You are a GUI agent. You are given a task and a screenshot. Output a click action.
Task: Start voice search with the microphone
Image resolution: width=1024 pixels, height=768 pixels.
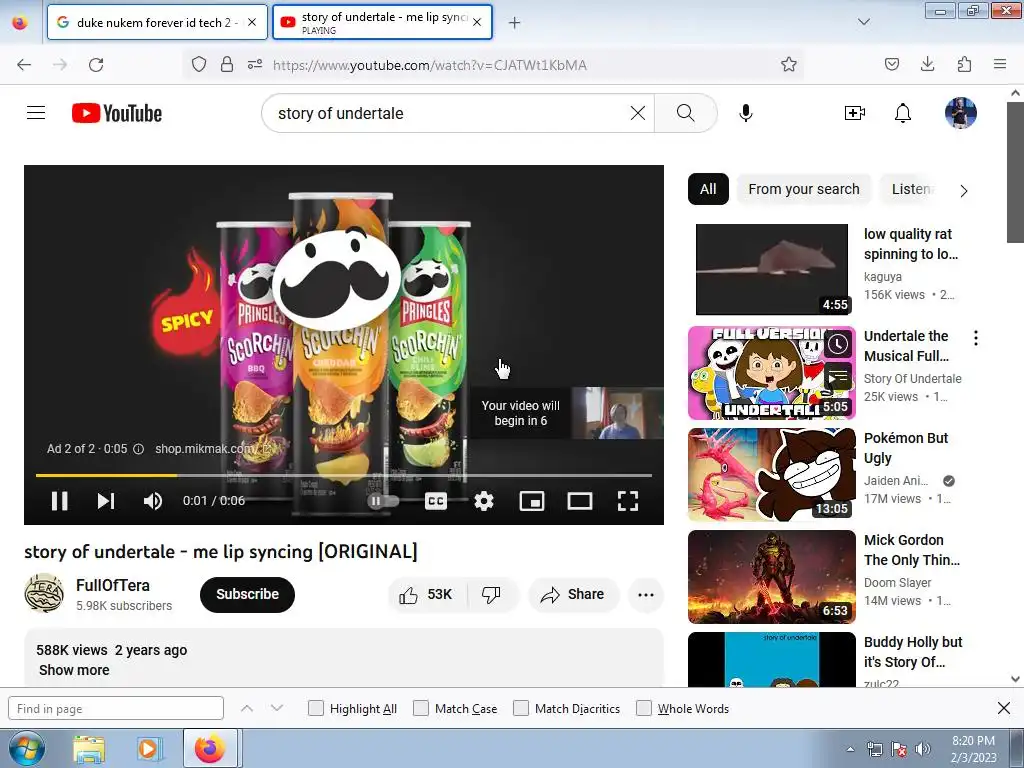[x=746, y=113]
